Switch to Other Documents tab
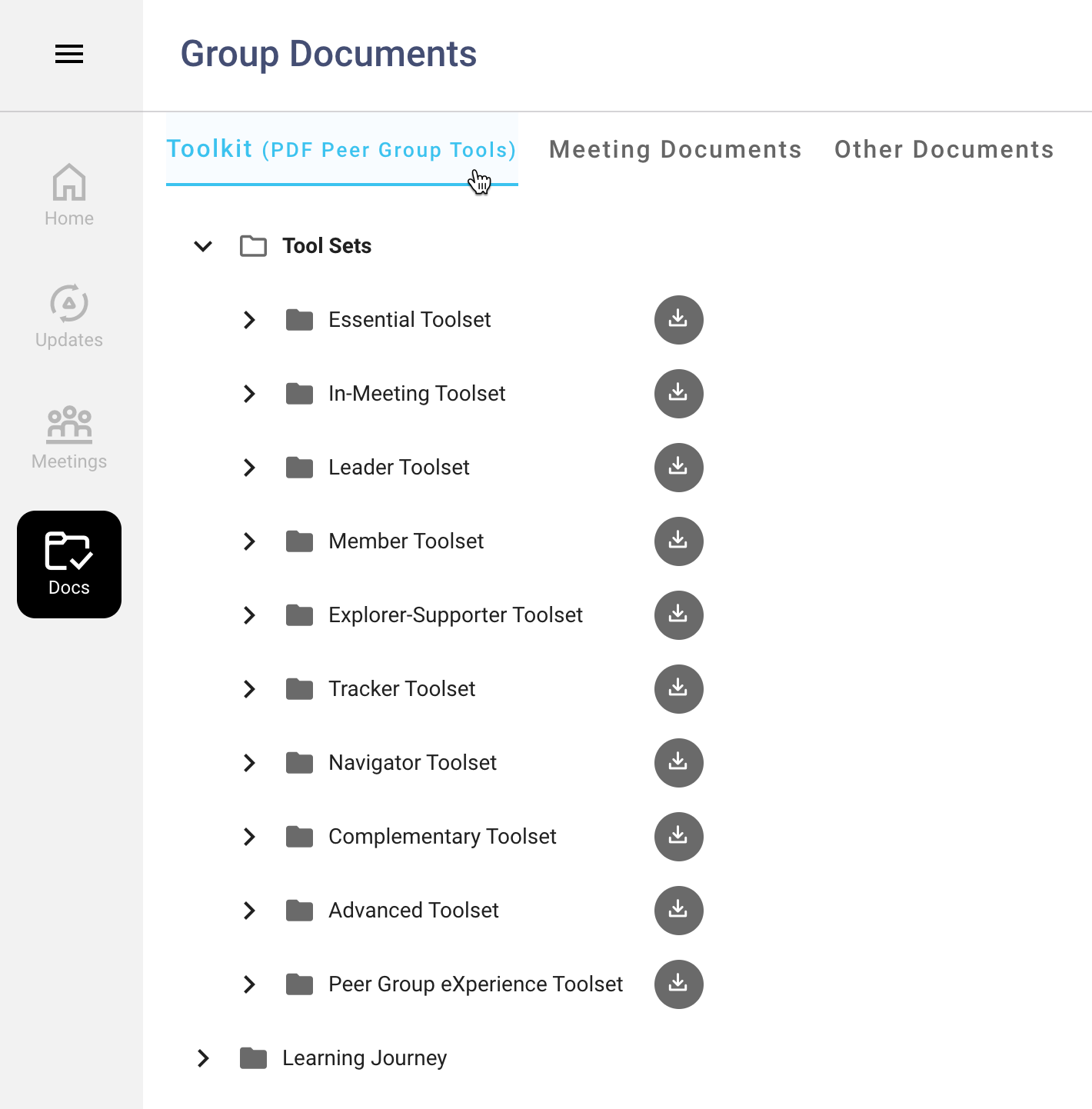1092x1109 pixels. click(944, 149)
